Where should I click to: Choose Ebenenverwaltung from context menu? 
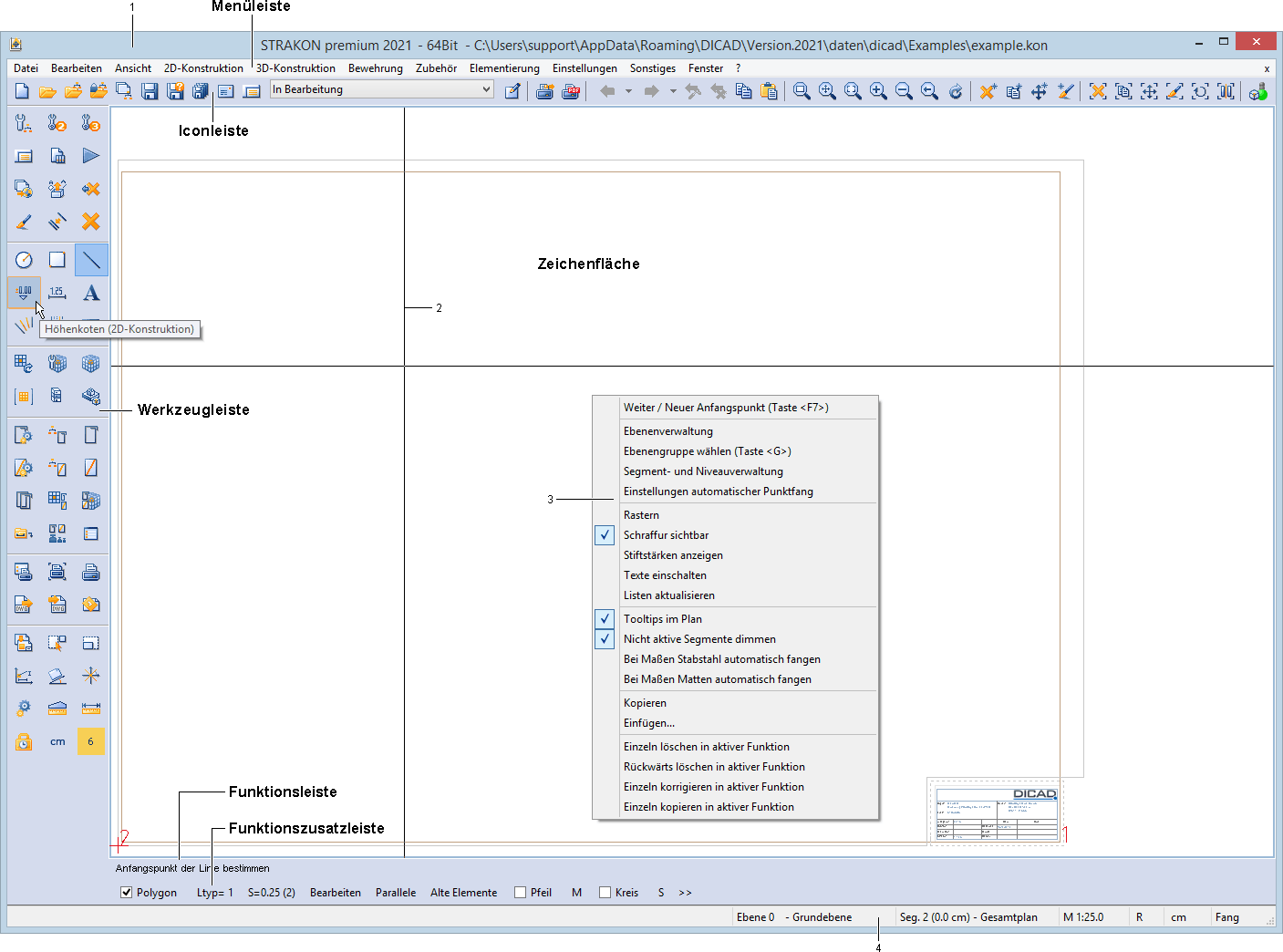[736, 431]
